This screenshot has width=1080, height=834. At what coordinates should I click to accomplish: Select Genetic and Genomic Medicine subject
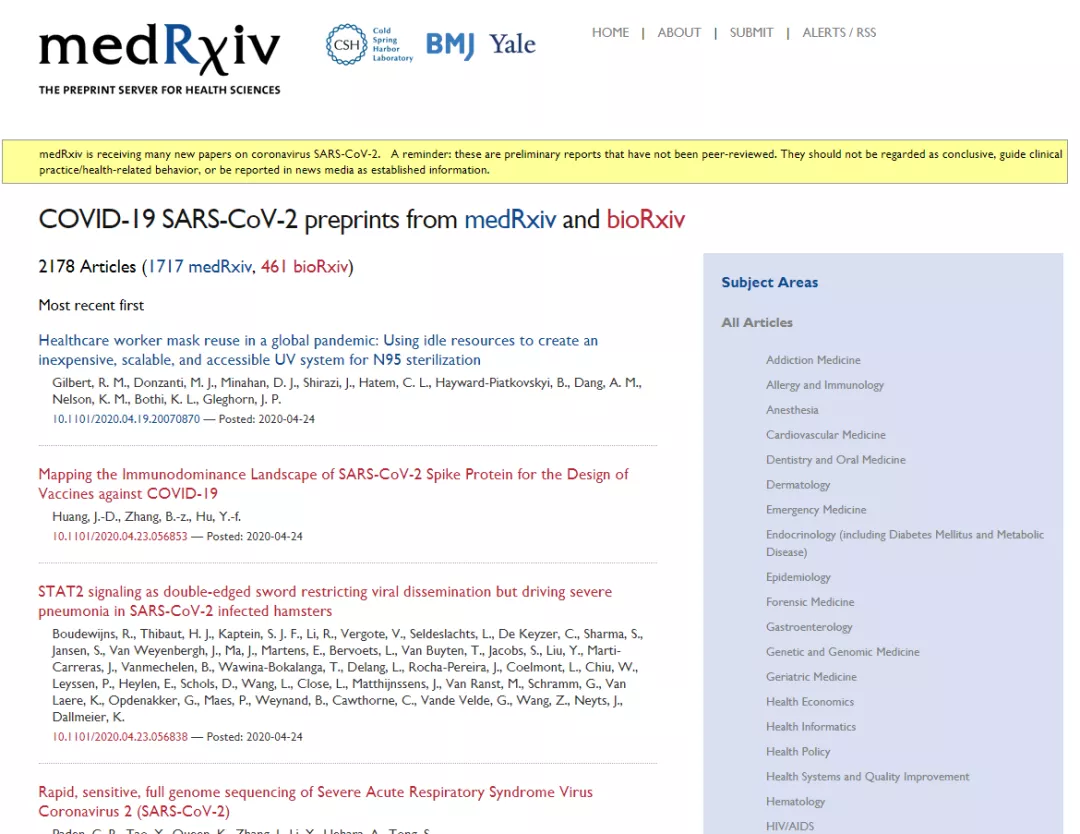[842, 651]
